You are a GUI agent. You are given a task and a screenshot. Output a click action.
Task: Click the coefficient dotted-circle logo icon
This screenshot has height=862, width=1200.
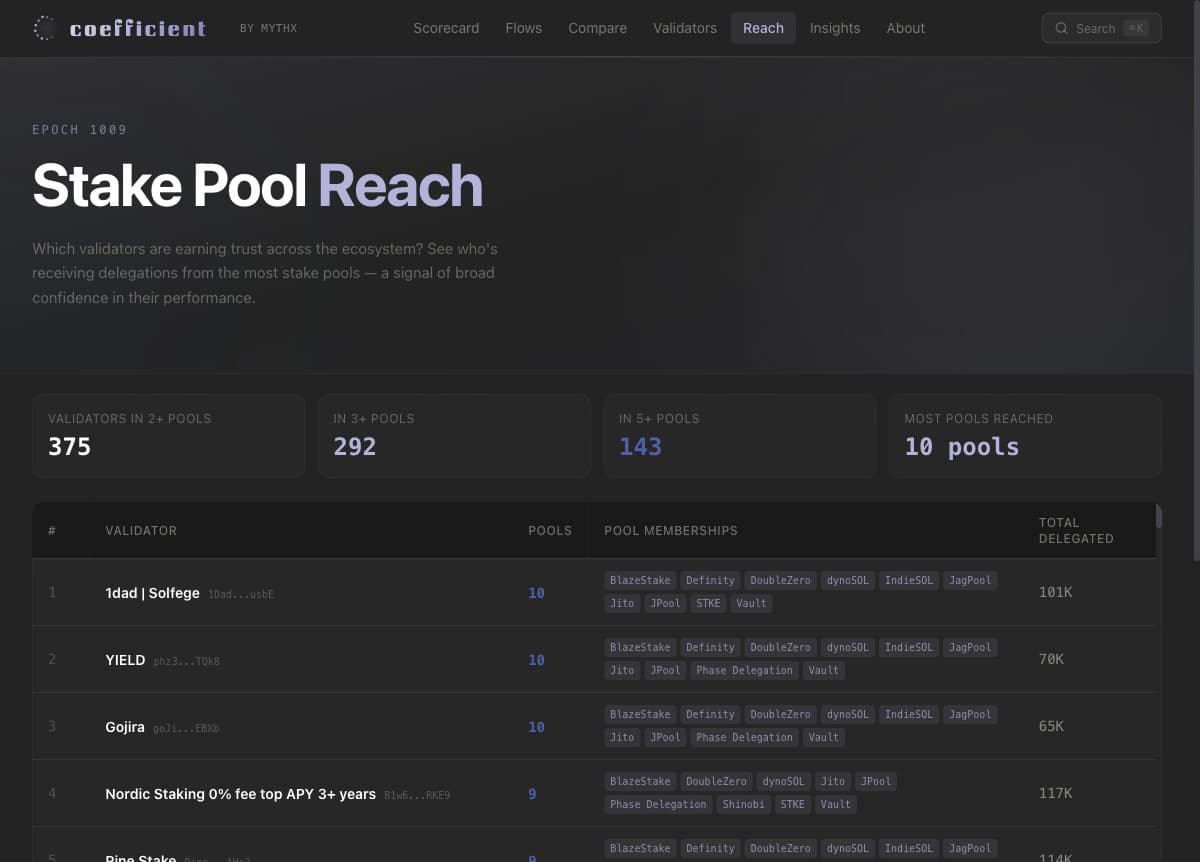pos(44,28)
